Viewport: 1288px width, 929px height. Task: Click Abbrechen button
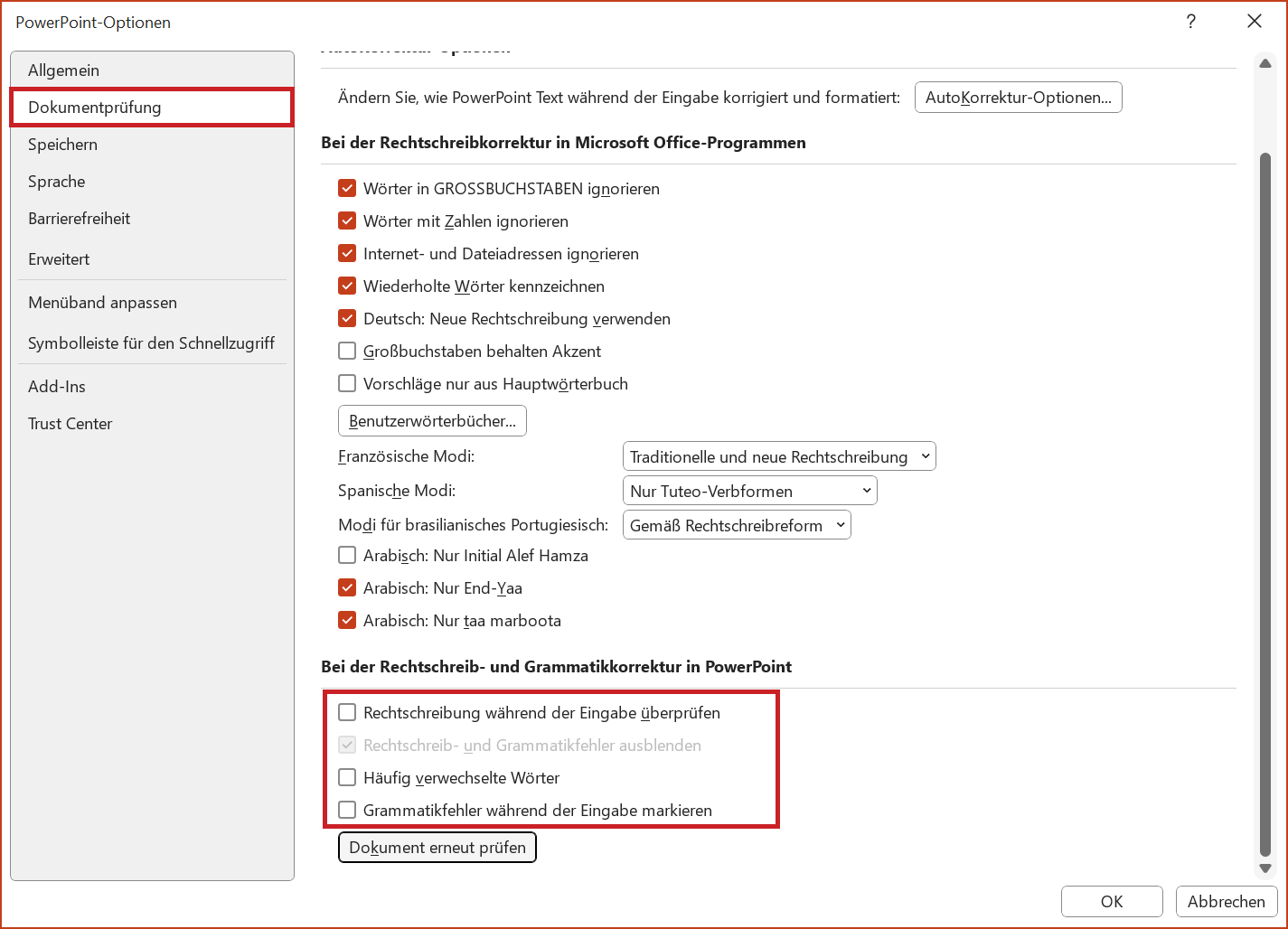pos(1227,902)
